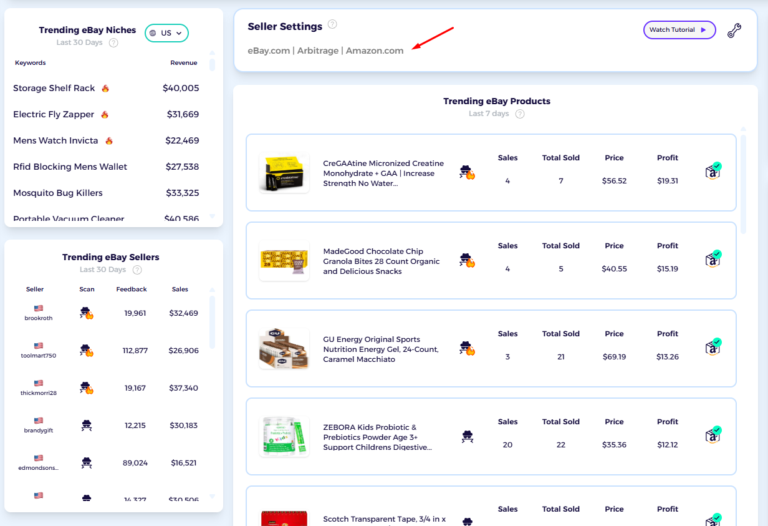The width and height of the screenshot is (768, 526).
Task: Click help icon beside Last 7 days
Action: coord(520,114)
